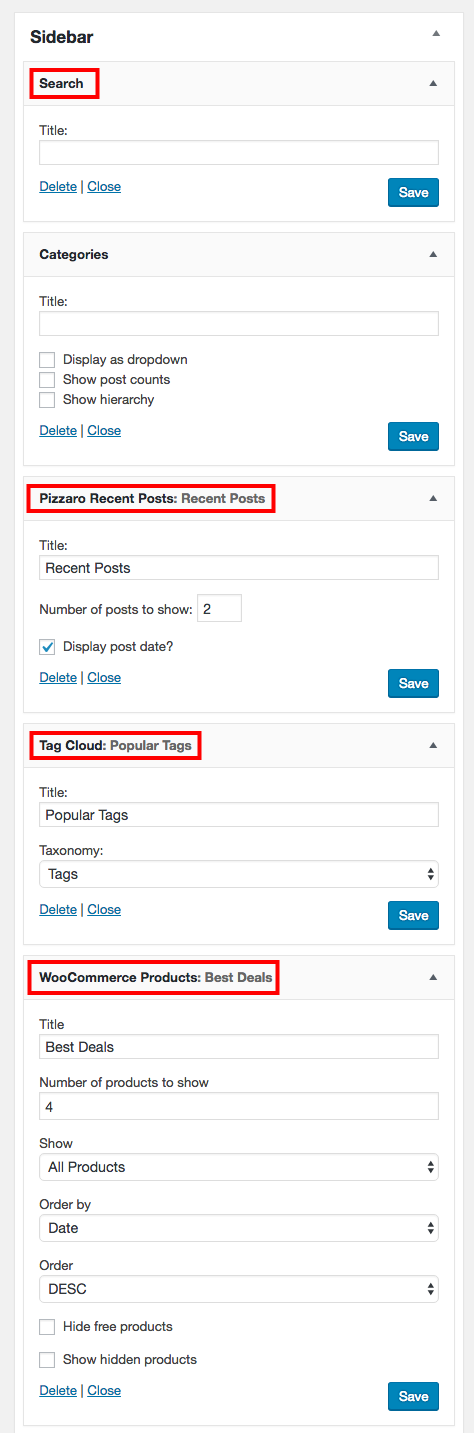This screenshot has width=474, height=1433.
Task: Open the Order by Date dropdown
Action: point(239,1228)
